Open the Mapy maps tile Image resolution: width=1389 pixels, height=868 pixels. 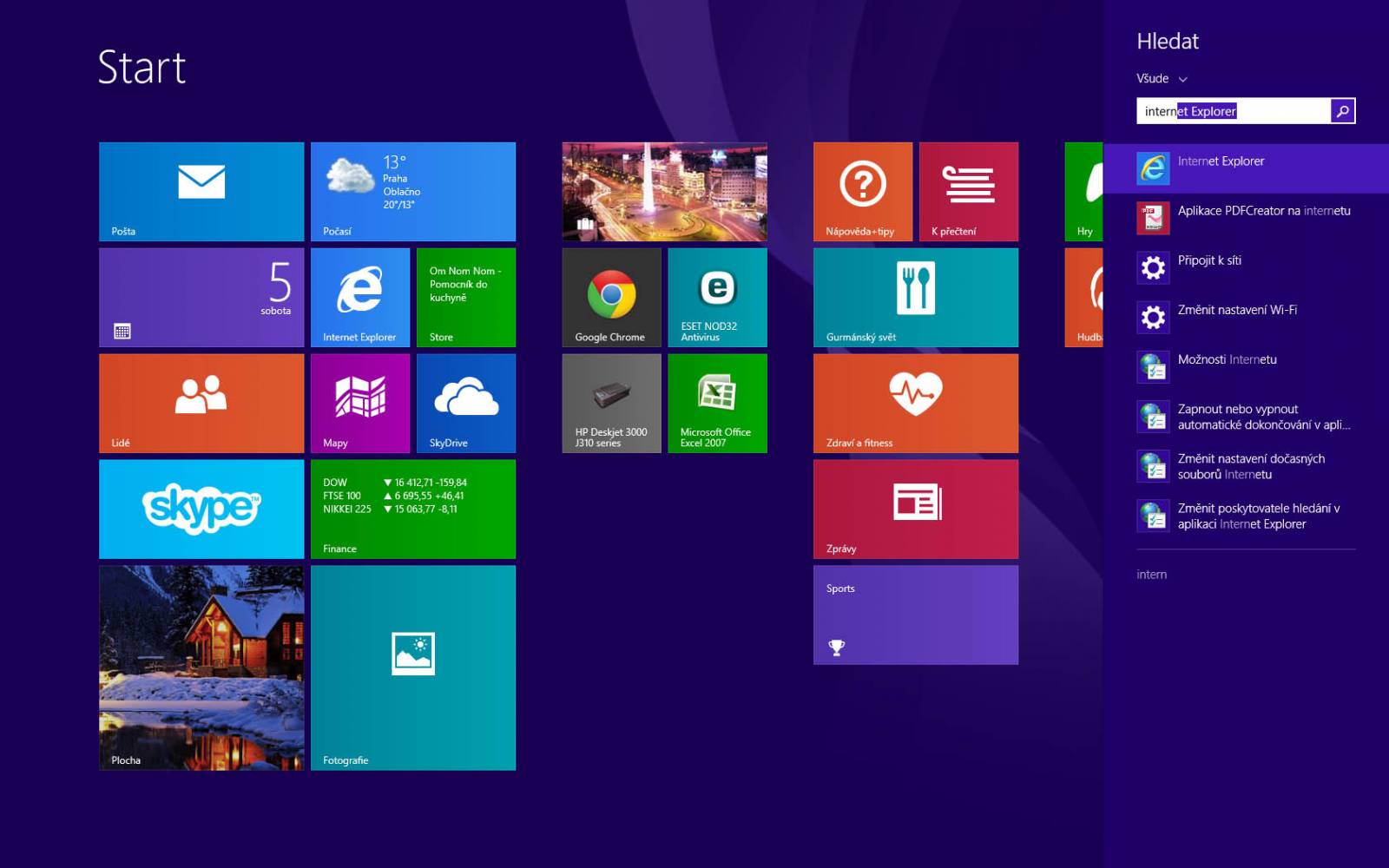click(x=360, y=404)
